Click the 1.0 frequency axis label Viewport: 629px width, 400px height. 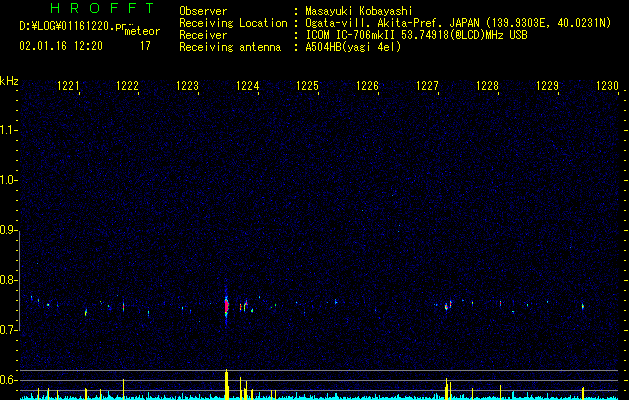pyautogui.click(x=8, y=180)
